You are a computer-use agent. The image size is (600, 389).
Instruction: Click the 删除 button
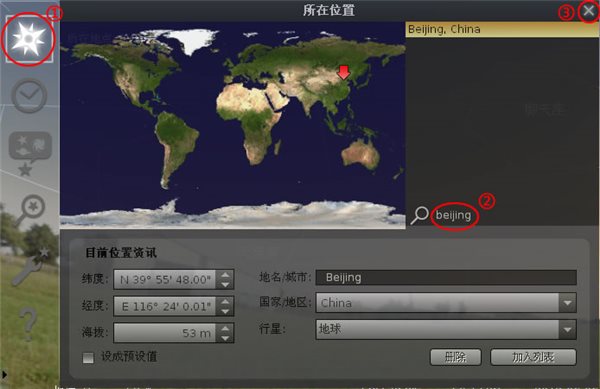point(455,357)
